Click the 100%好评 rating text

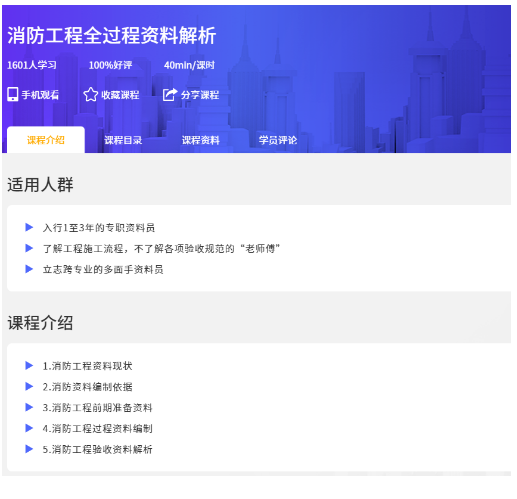[110, 65]
